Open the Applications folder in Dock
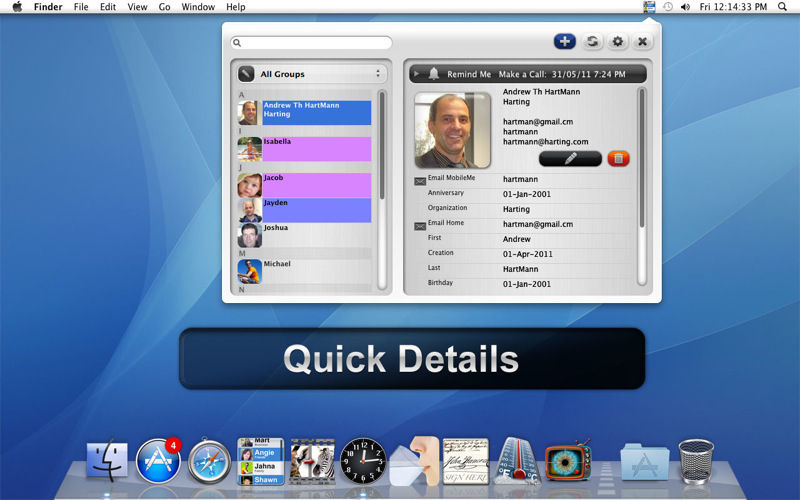Viewport: 800px width, 500px height. 645,462
